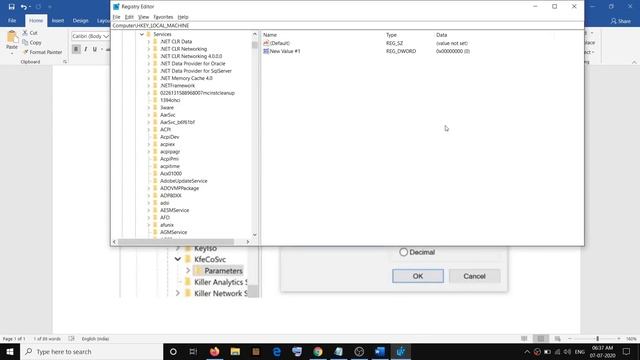Screen dimensions: 640x360
Task: Click the 'Type here to search' box
Action: tap(91, 351)
